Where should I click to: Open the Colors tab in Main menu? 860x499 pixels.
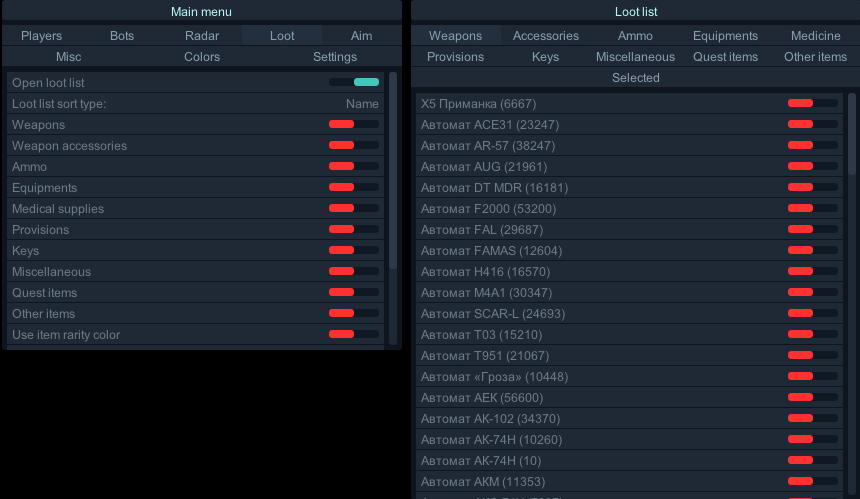click(x=202, y=56)
